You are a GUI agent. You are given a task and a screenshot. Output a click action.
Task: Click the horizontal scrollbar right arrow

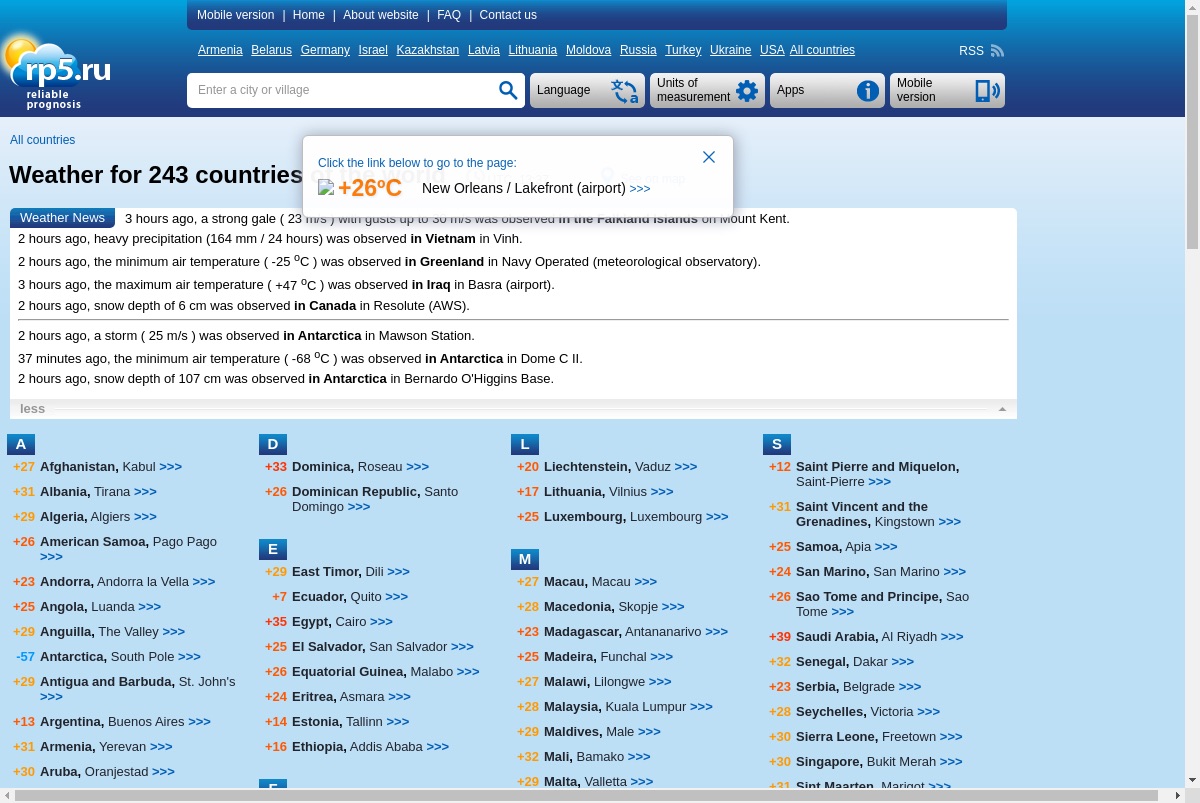coord(1178,796)
